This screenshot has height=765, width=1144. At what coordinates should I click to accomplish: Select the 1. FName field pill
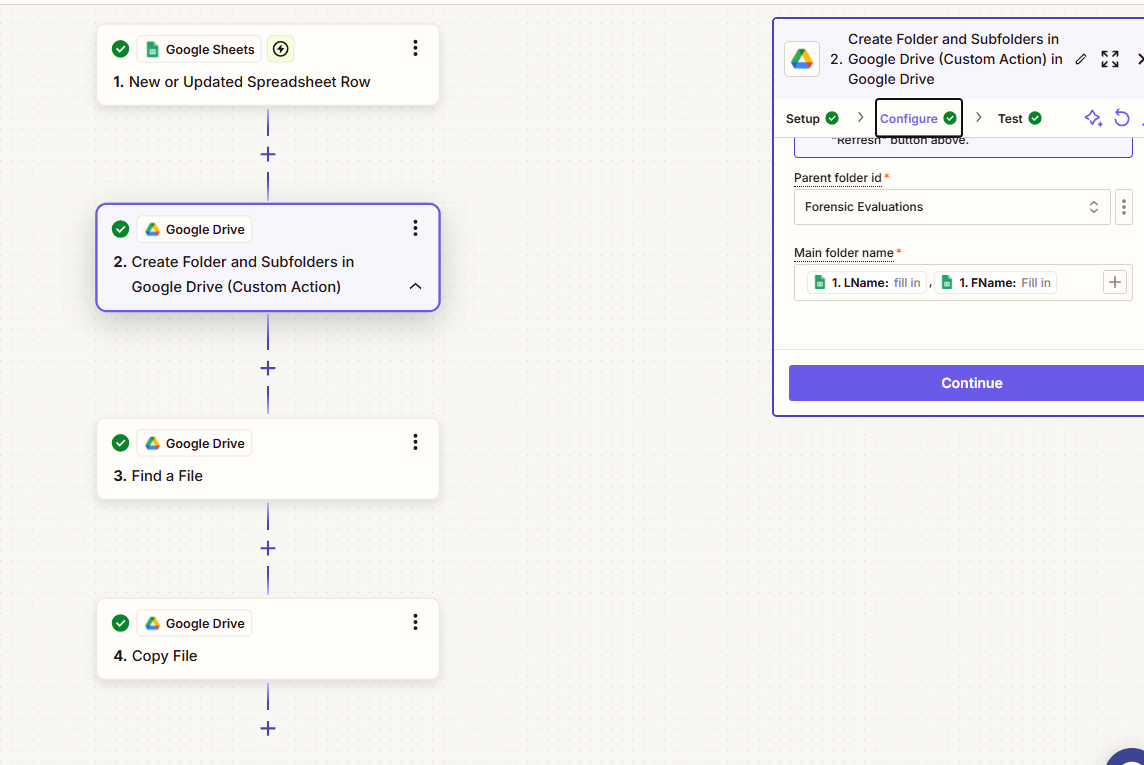point(995,282)
